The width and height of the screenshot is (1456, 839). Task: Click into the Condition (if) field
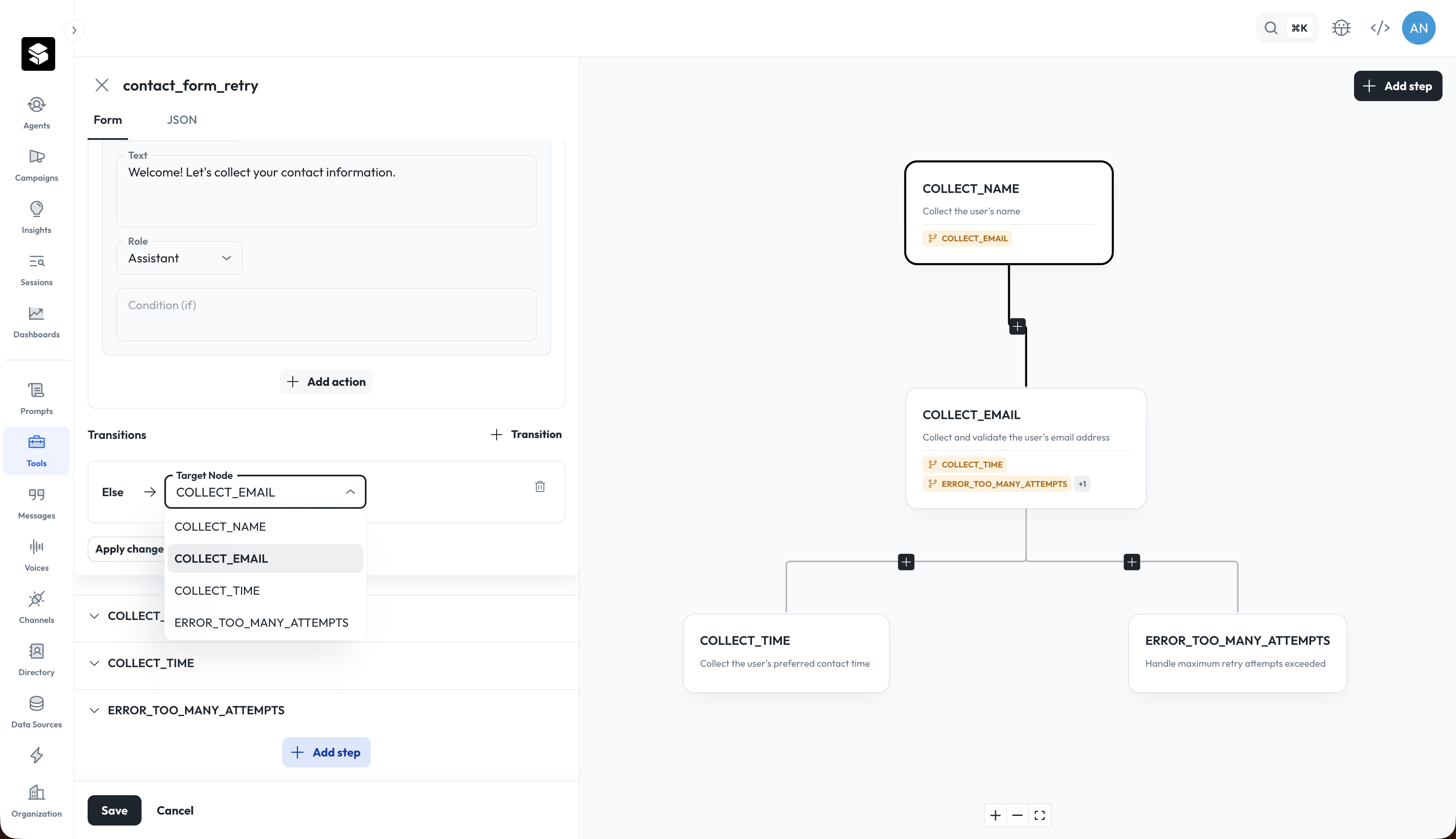click(x=326, y=314)
